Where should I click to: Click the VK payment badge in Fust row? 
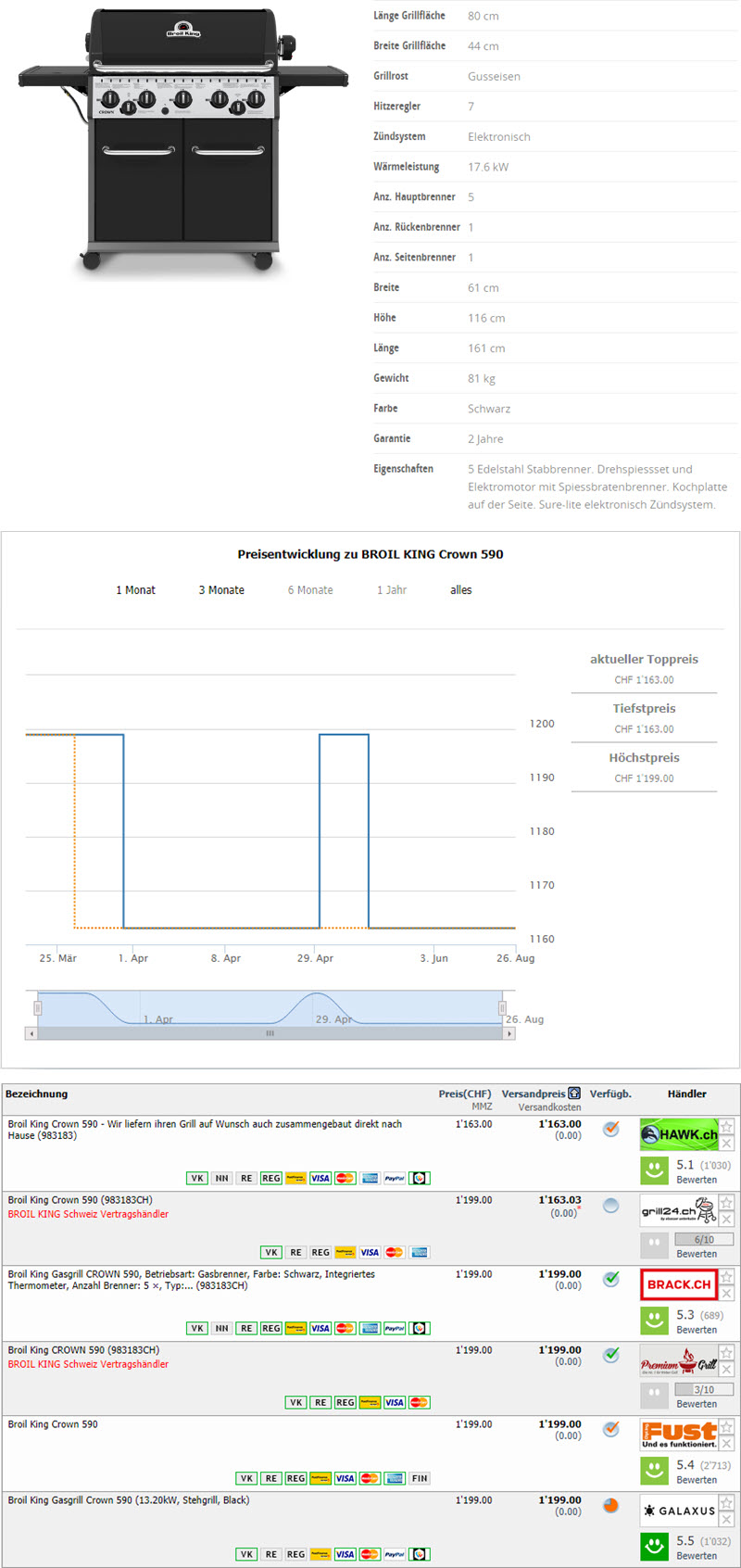[246, 1478]
